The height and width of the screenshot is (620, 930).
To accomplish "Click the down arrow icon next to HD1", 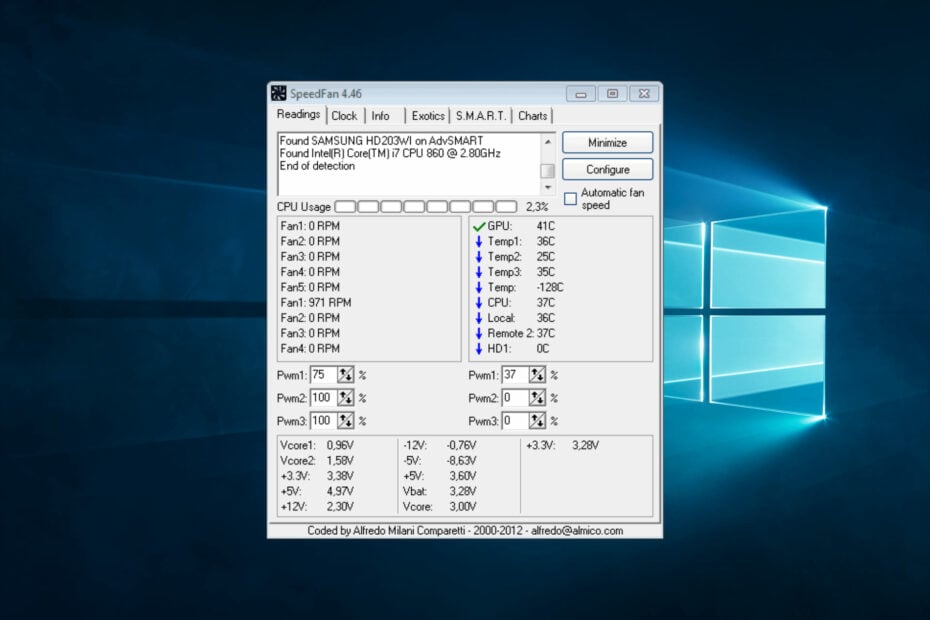I will click(479, 348).
